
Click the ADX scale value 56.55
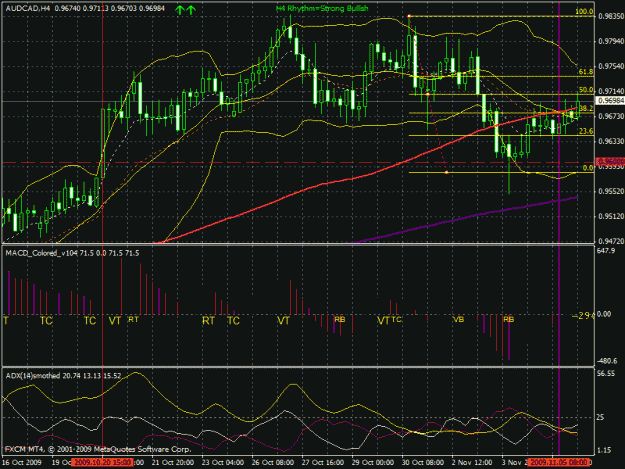coord(606,374)
